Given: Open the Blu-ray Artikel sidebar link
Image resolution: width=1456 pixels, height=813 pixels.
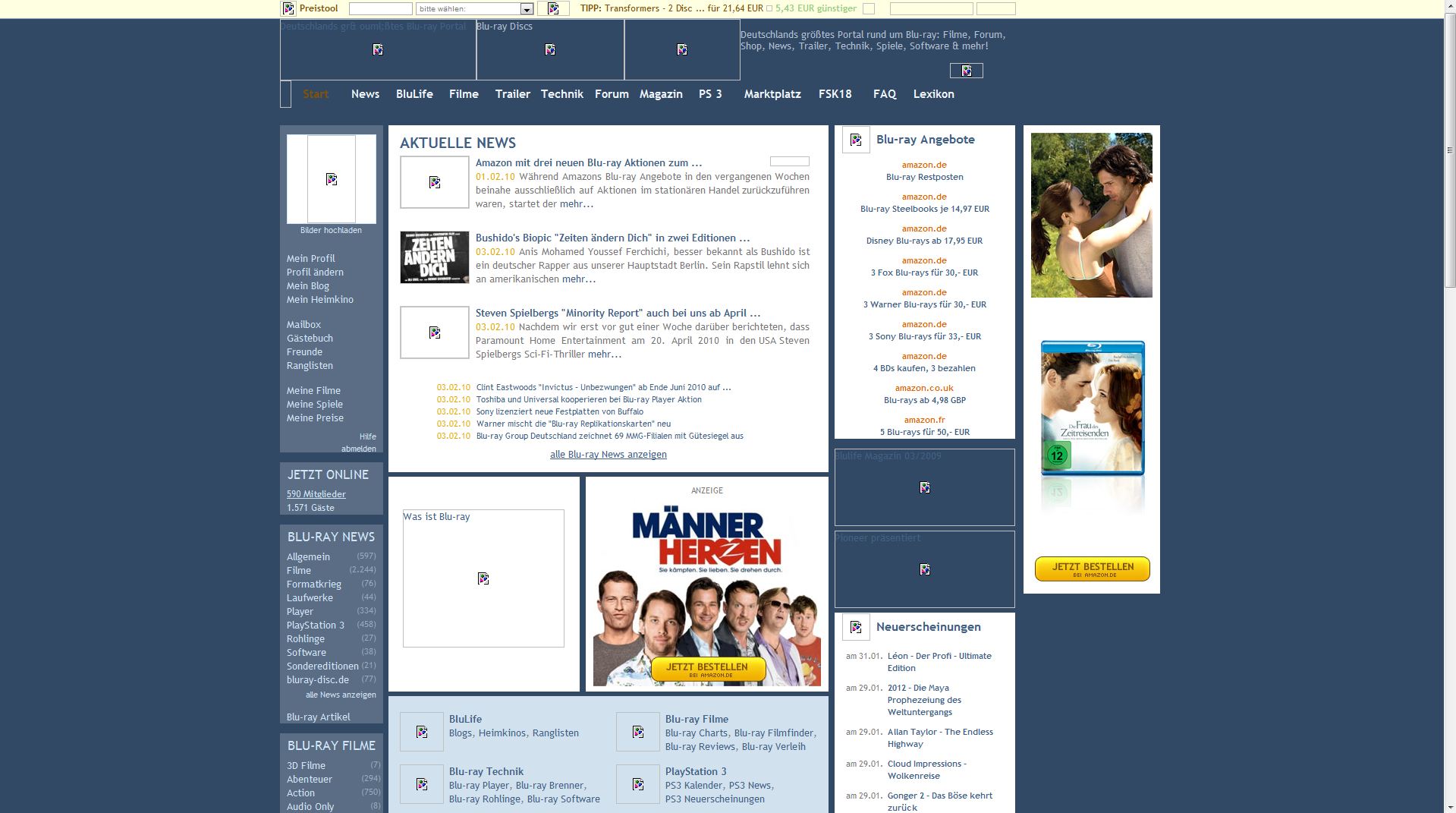Looking at the screenshot, I should tap(319, 717).
